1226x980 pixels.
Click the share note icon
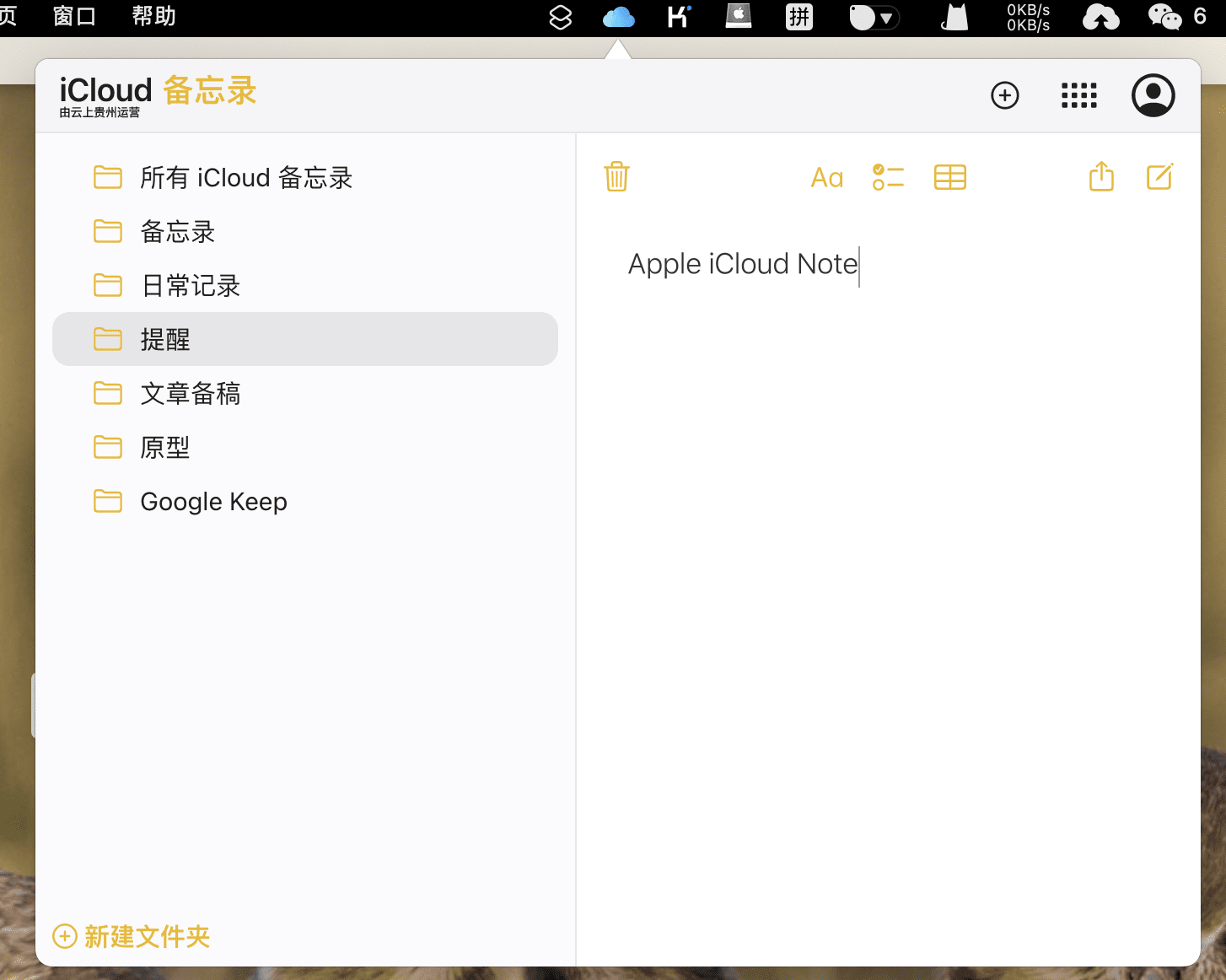[x=1101, y=177]
